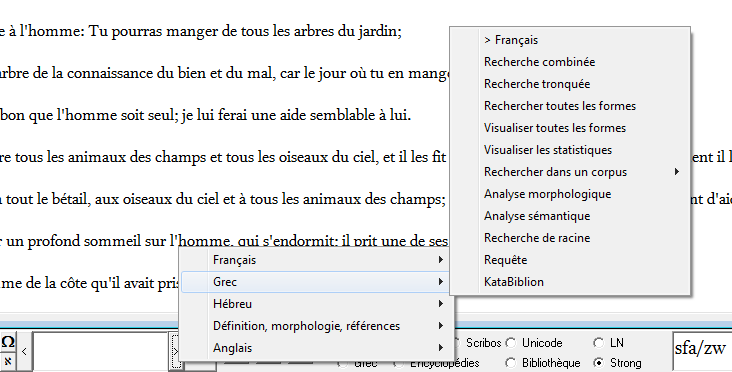The image size is (732, 372).
Task: Click in the empty search text field
Action: point(100,351)
